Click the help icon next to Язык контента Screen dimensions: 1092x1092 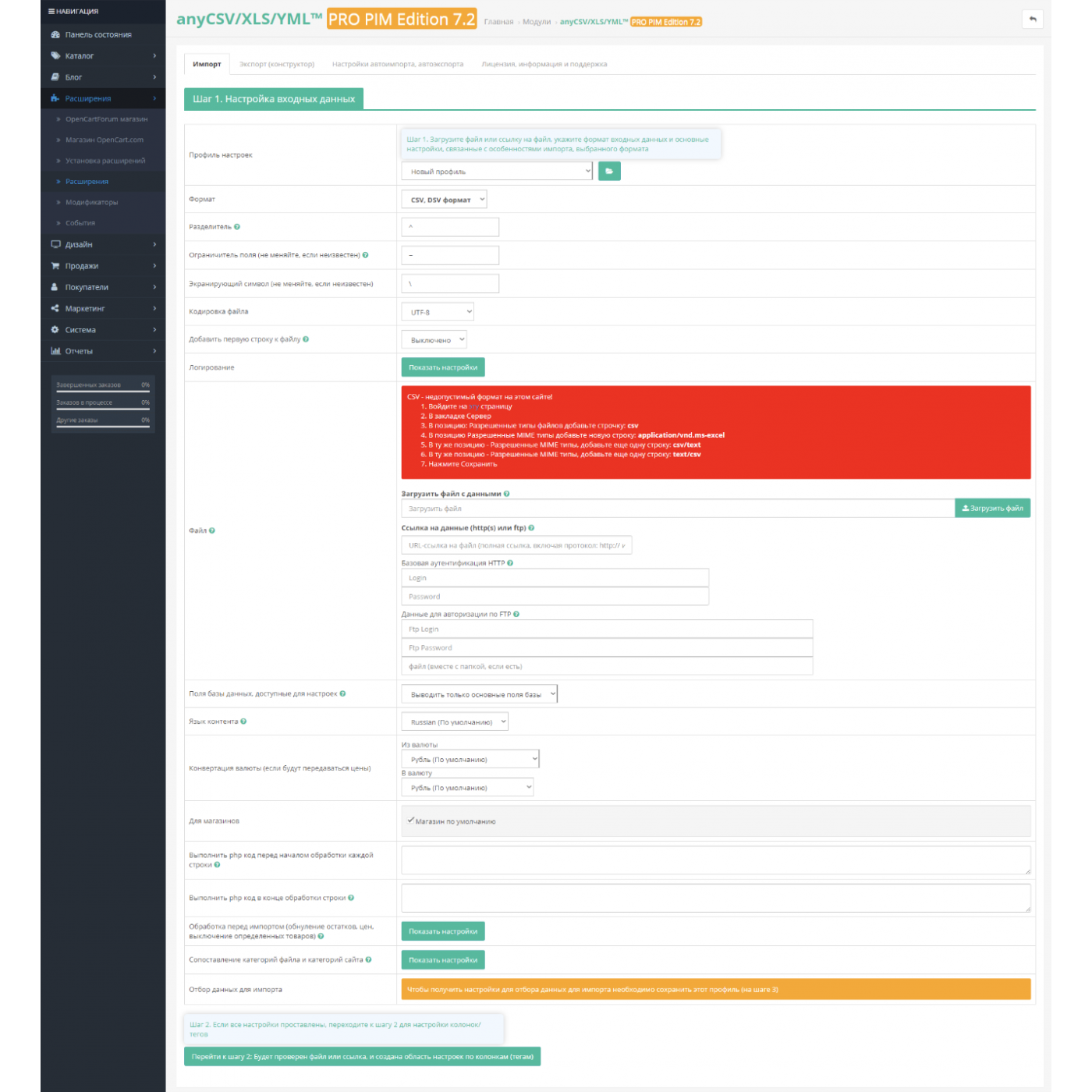tap(243, 721)
